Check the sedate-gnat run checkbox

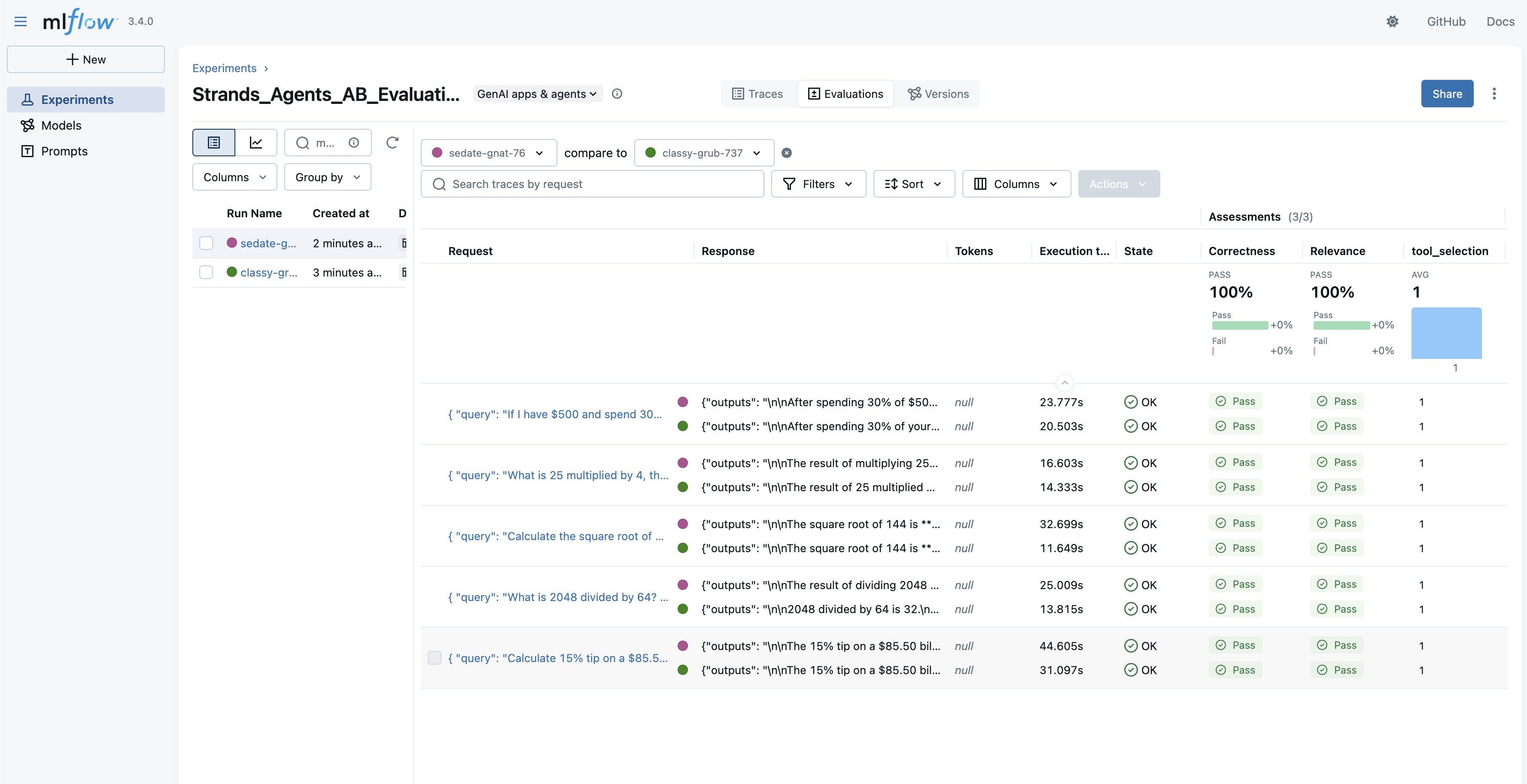click(206, 243)
